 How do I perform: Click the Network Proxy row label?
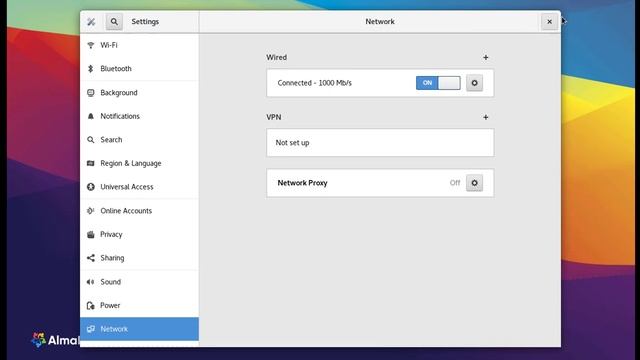pyautogui.click(x=302, y=183)
